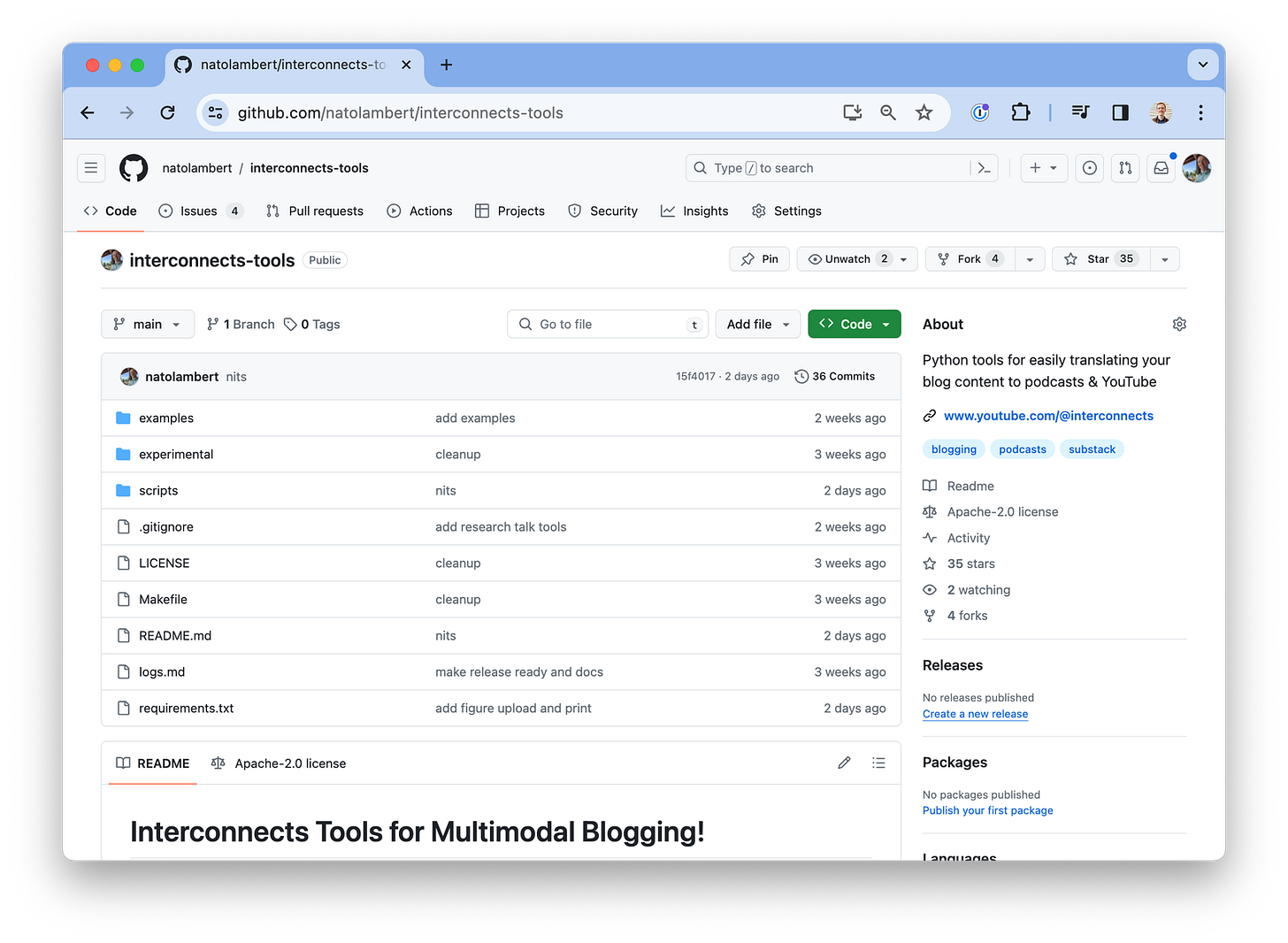Open Chrome zoom magnifier icon

888,112
